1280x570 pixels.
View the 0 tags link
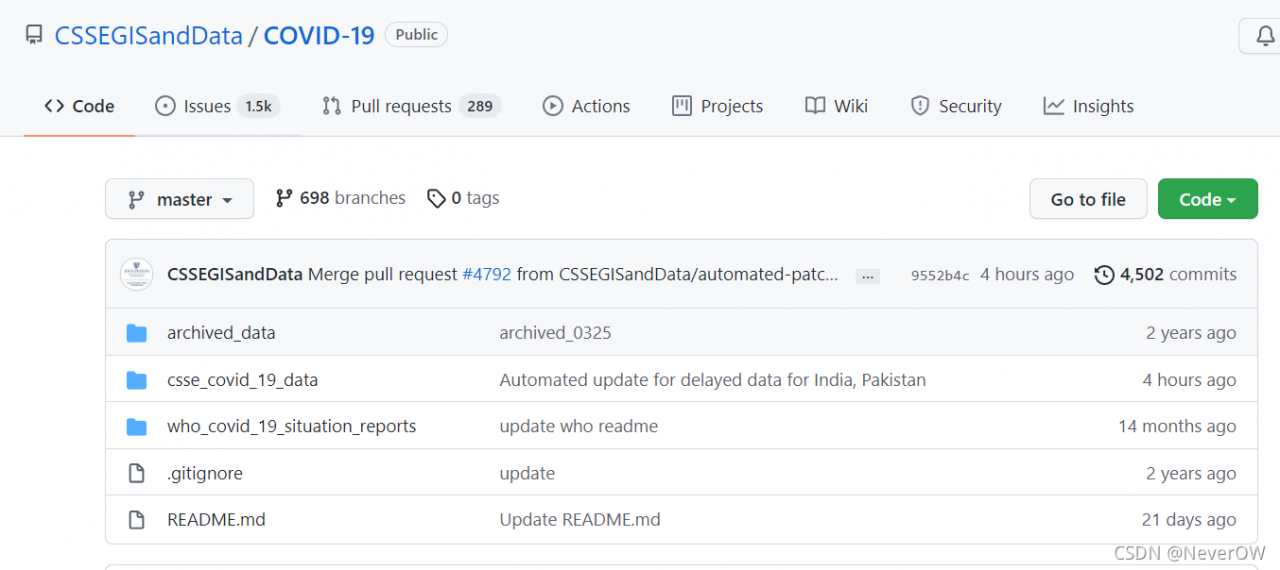click(463, 198)
